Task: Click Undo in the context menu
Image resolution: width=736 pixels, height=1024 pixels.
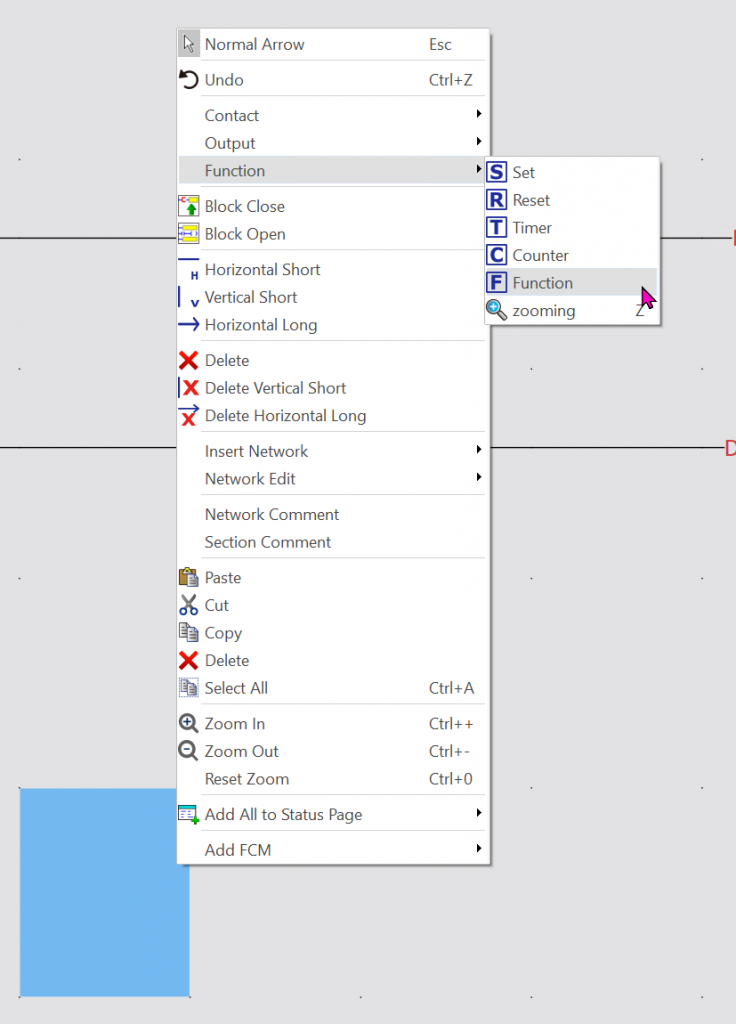Action: [224, 80]
